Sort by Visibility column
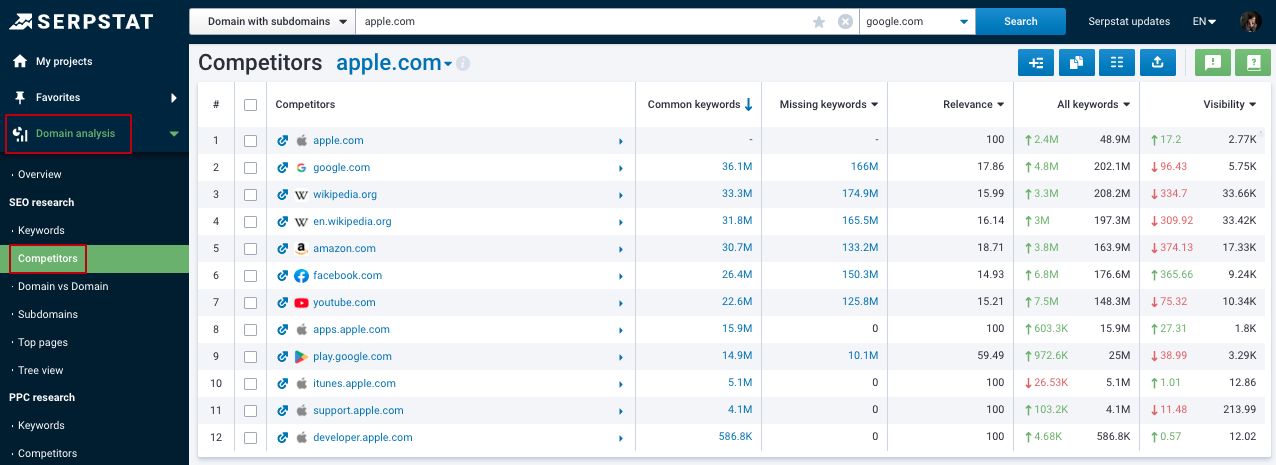Viewport: 1276px width, 465px height. (1230, 105)
